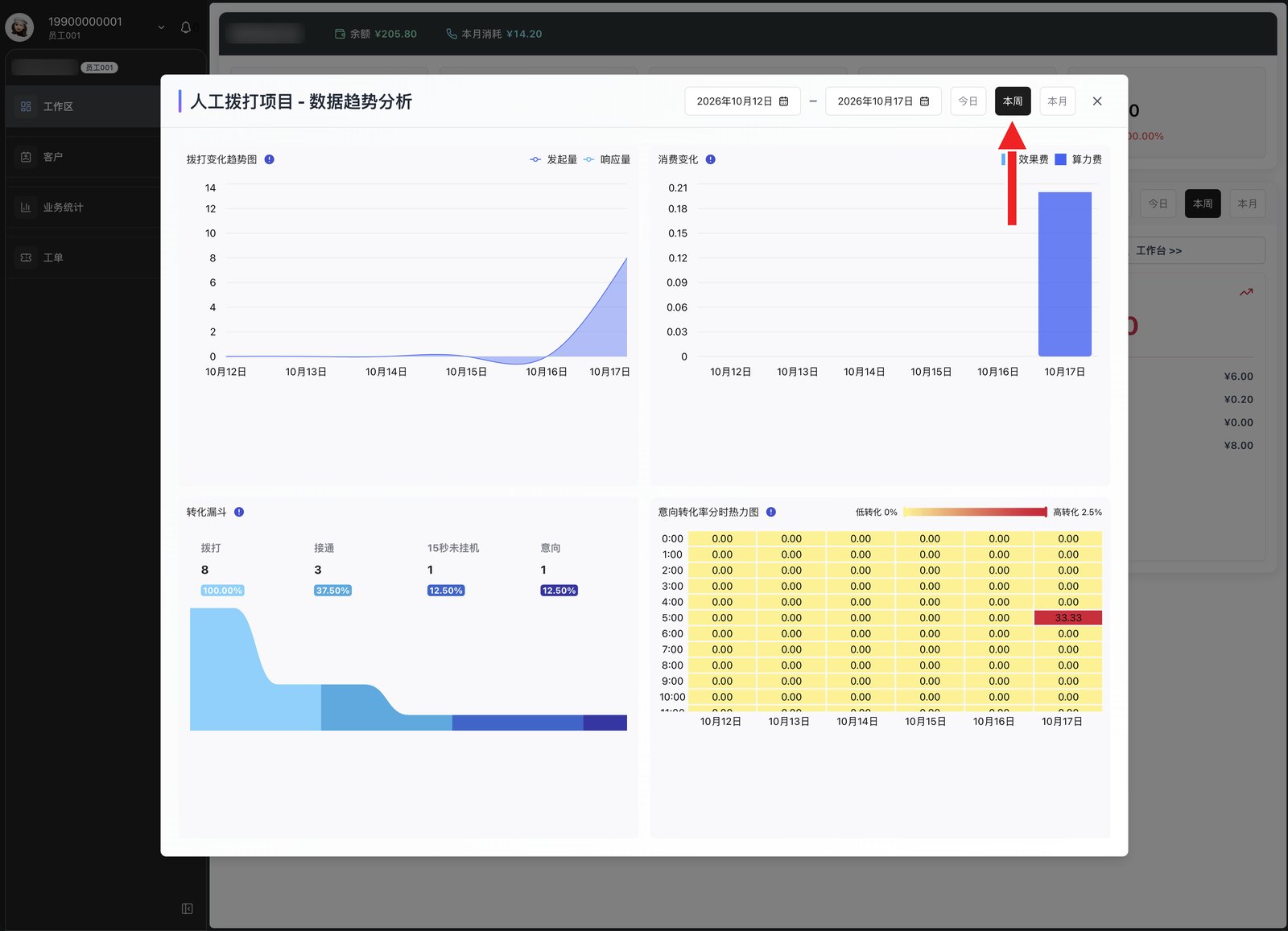Click the wallet icon next to 余额
1288x931 pixels.
pyautogui.click(x=340, y=34)
